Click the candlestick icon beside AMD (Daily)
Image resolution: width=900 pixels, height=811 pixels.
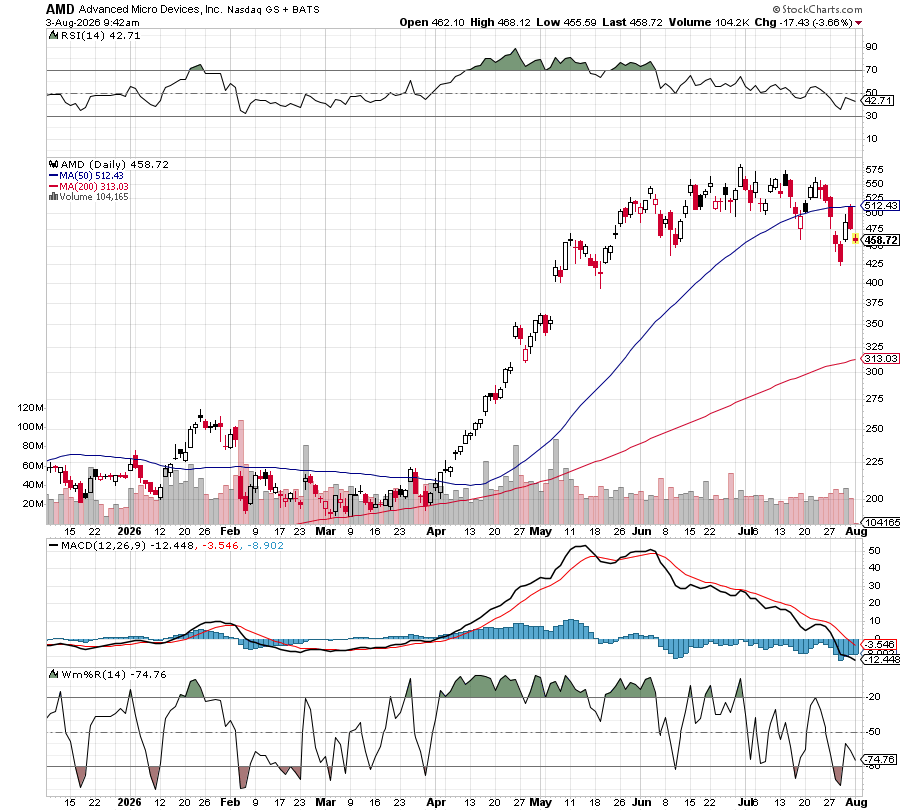54,164
